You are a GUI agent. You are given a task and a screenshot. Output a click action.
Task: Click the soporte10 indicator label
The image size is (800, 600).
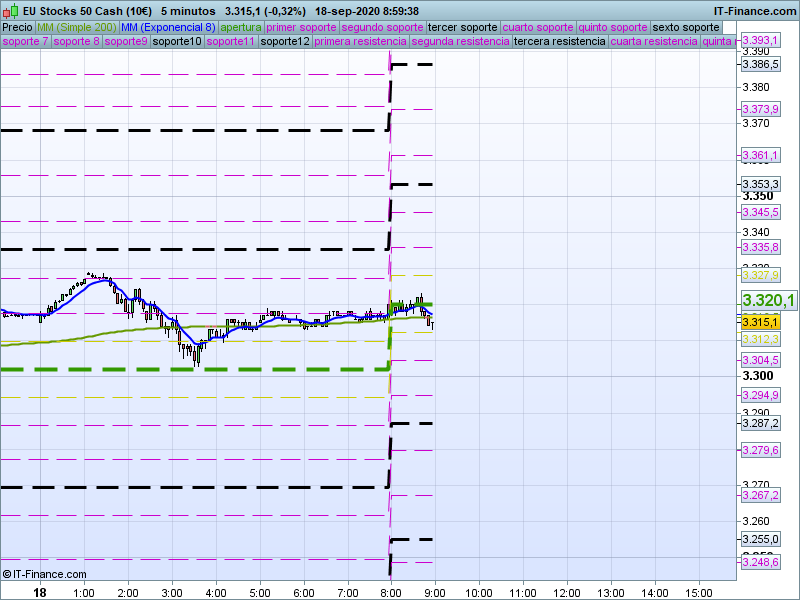click(x=178, y=42)
